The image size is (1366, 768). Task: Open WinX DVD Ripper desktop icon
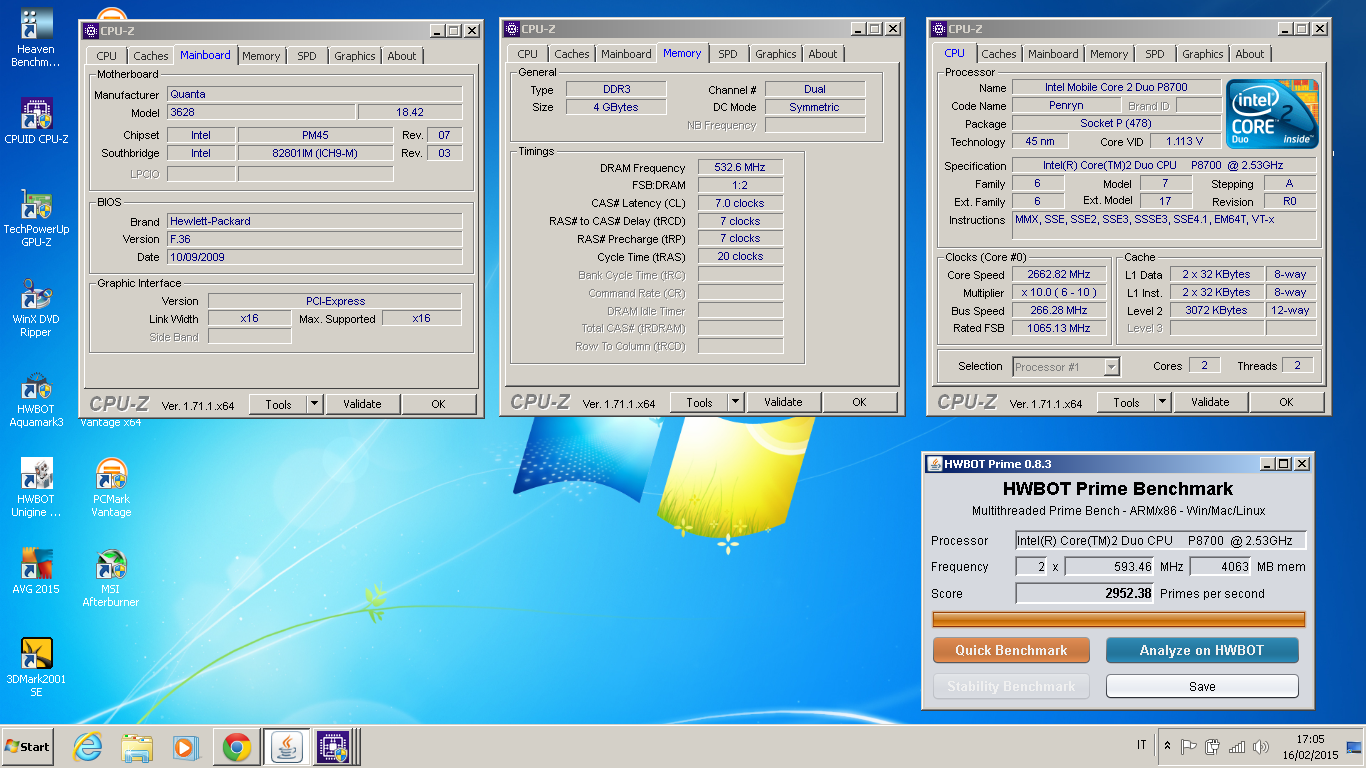[36, 308]
